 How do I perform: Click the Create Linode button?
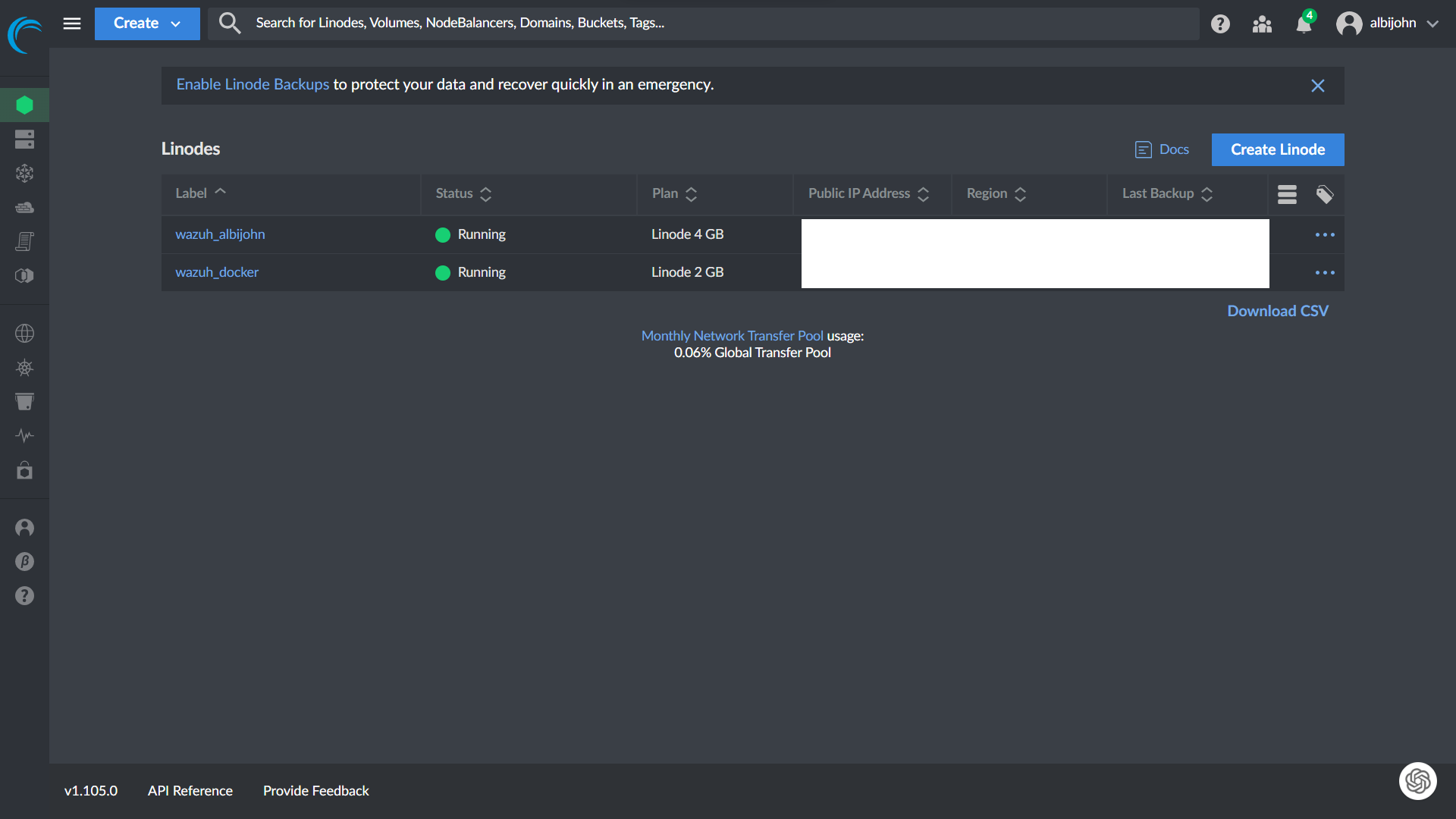click(x=1278, y=149)
